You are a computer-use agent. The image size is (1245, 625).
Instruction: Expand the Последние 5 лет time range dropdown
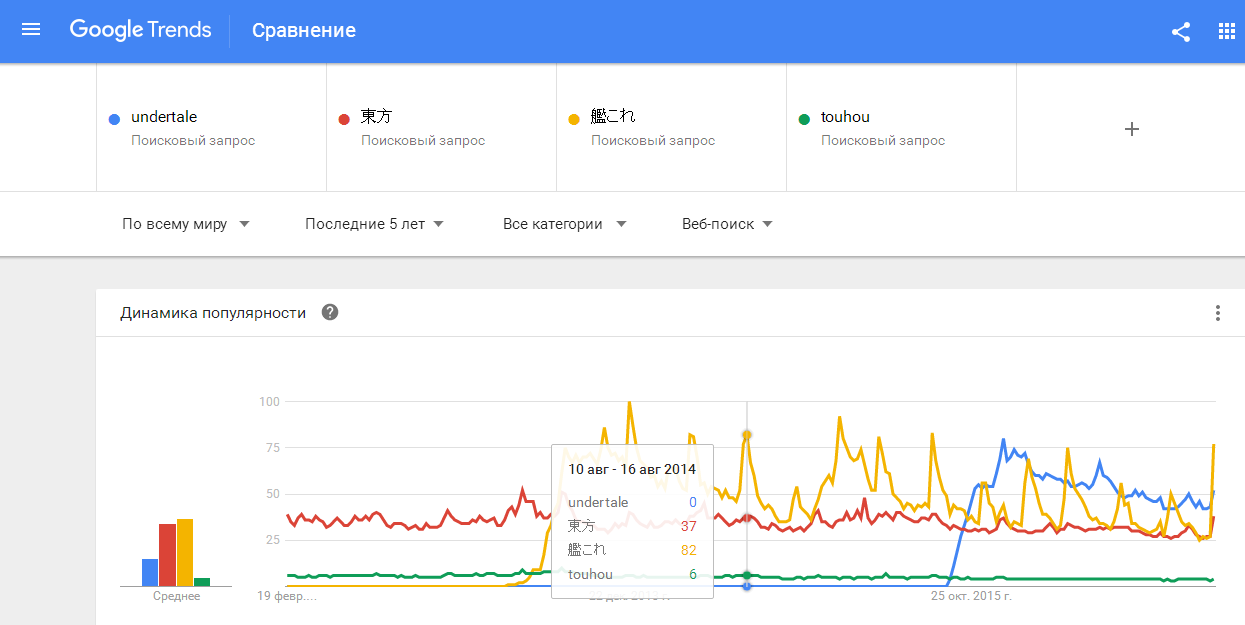375,224
